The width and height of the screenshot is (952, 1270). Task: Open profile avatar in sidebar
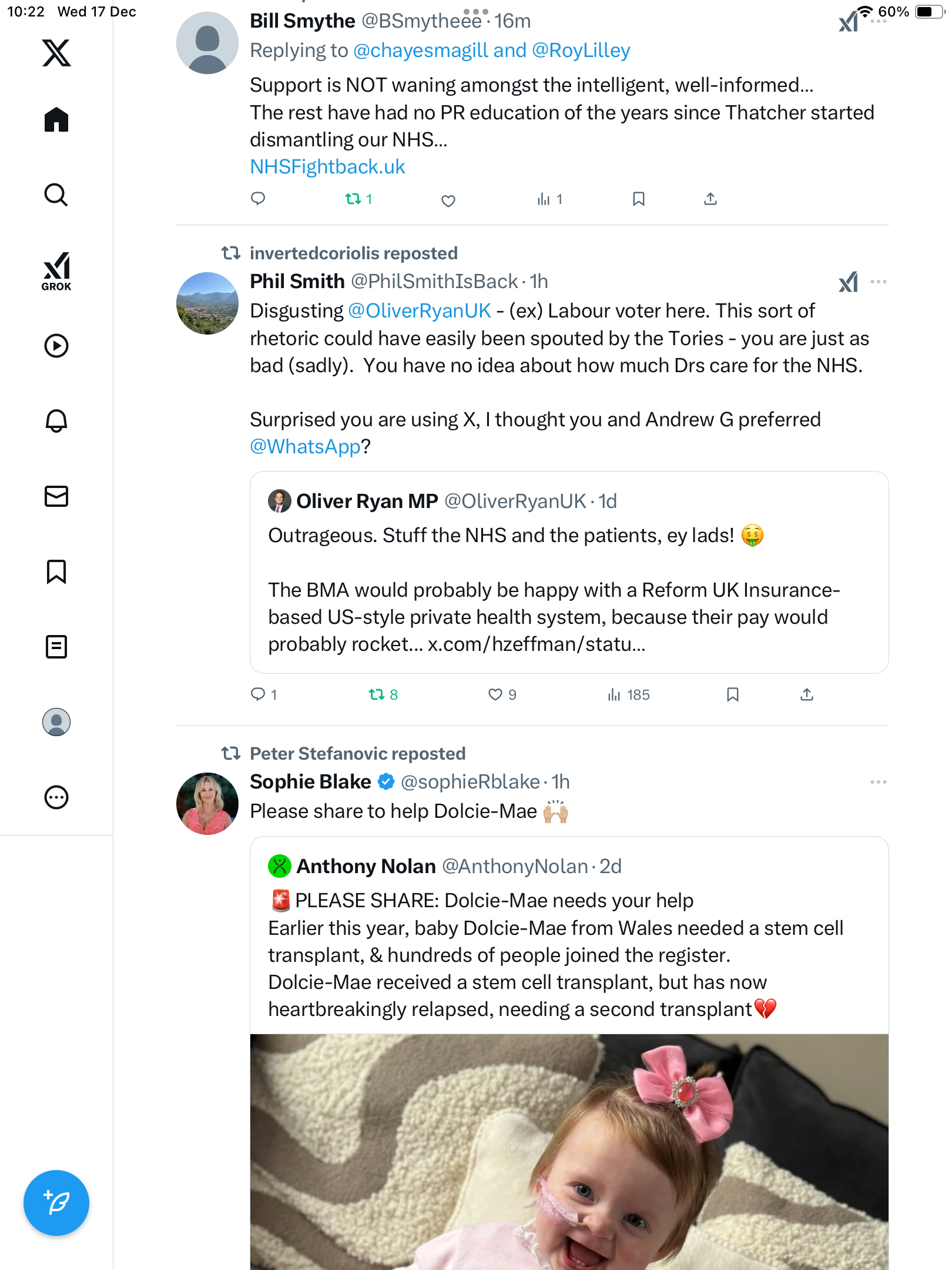pyautogui.click(x=56, y=722)
